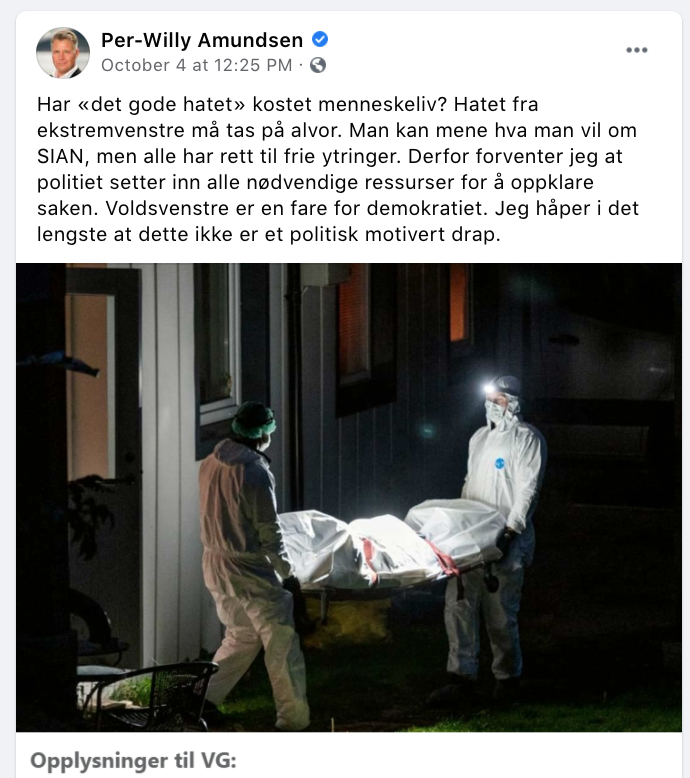The height and width of the screenshot is (778, 690).
Task: Open the three-dots post options menu
Action: [636, 50]
